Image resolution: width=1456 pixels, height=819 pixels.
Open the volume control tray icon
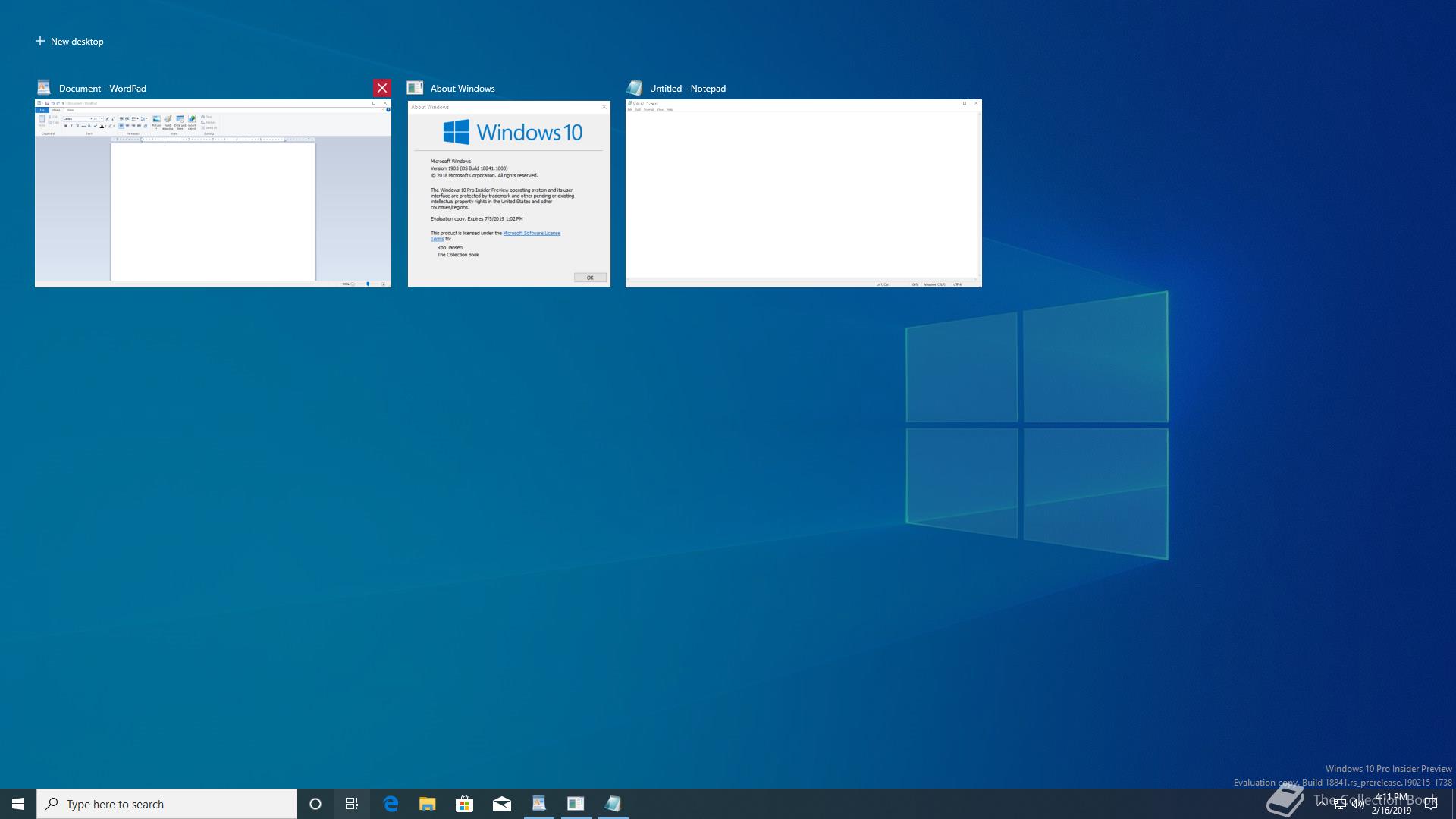[1358, 804]
